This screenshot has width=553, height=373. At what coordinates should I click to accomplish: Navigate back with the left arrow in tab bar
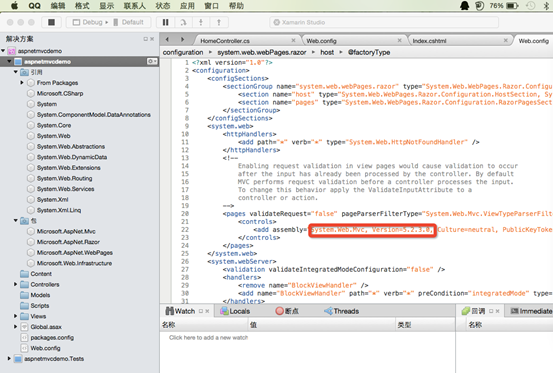tap(168, 39)
